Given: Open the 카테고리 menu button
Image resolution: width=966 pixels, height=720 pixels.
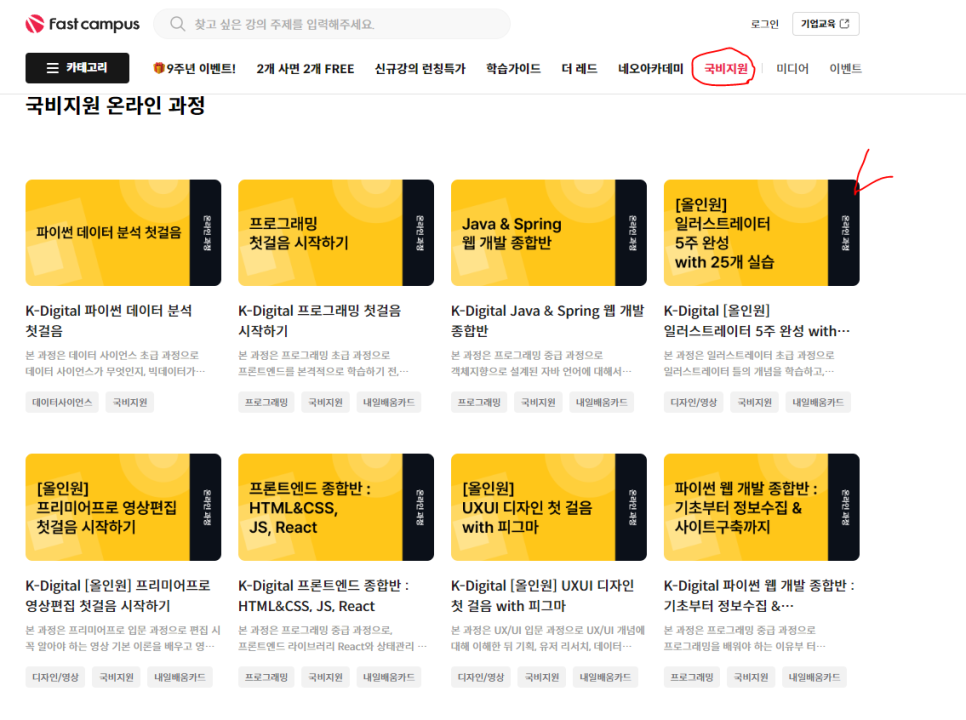Looking at the screenshot, I should 77,68.
